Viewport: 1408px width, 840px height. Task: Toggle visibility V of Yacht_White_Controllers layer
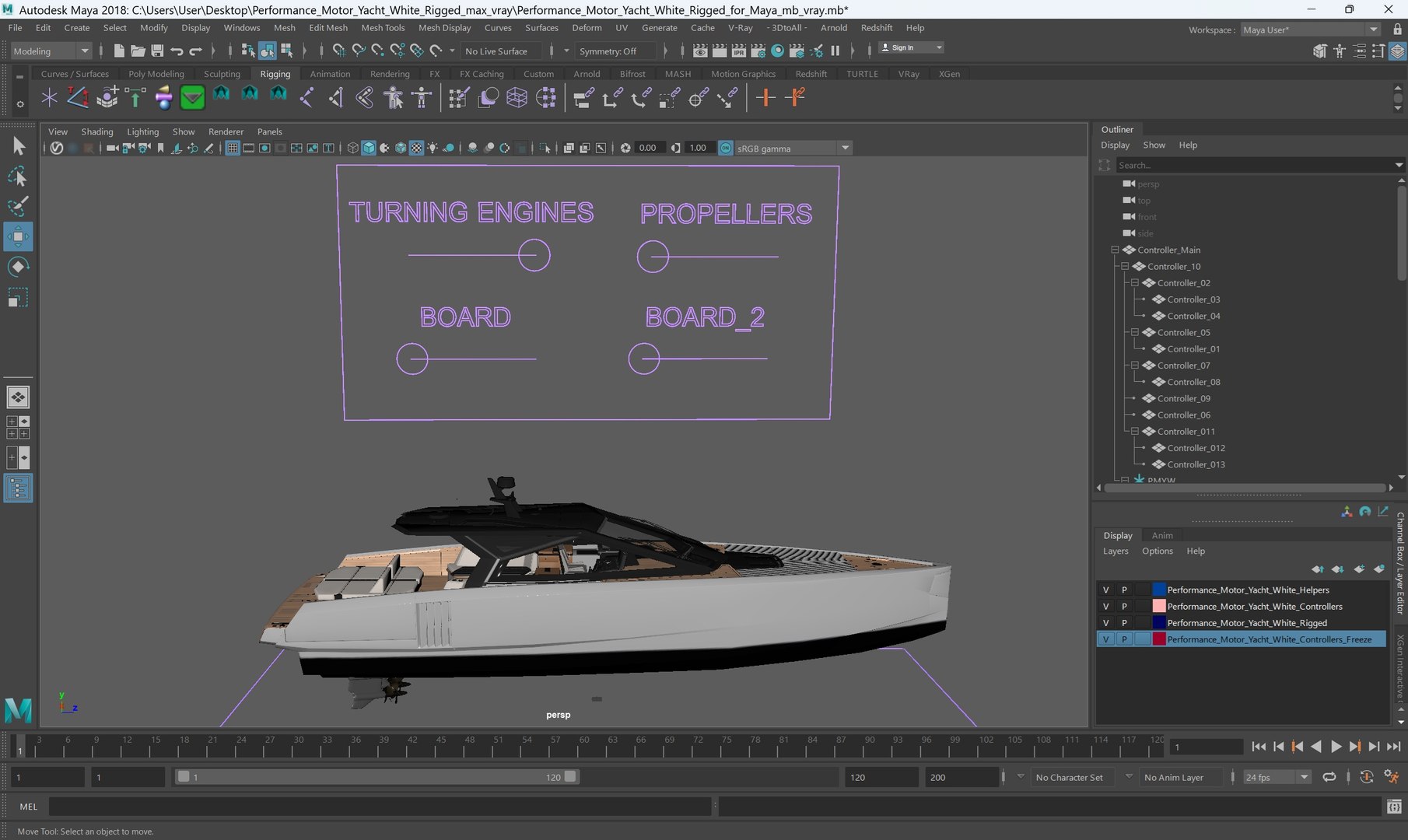1105,606
